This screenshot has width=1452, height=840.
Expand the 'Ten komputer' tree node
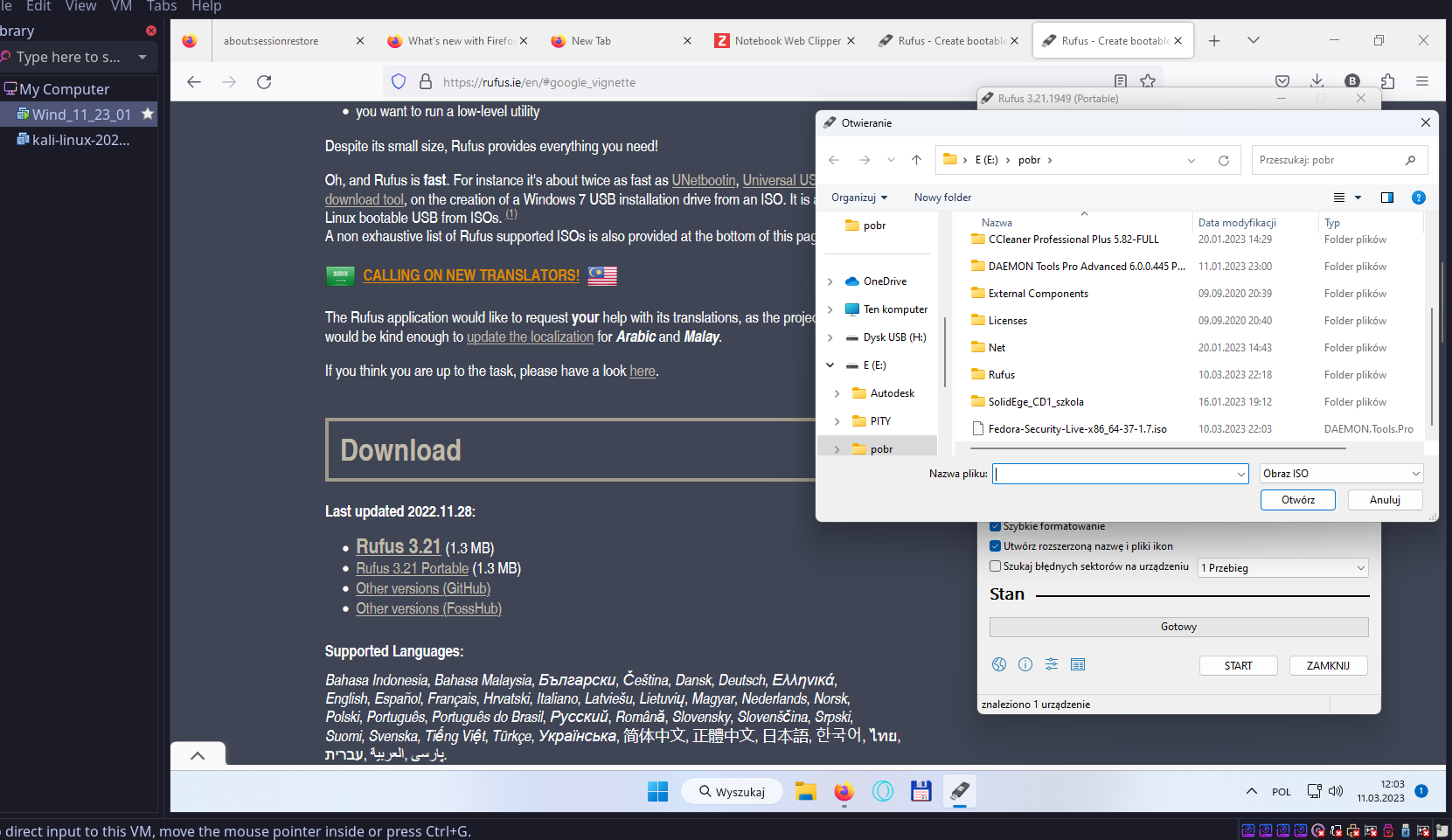[830, 309]
